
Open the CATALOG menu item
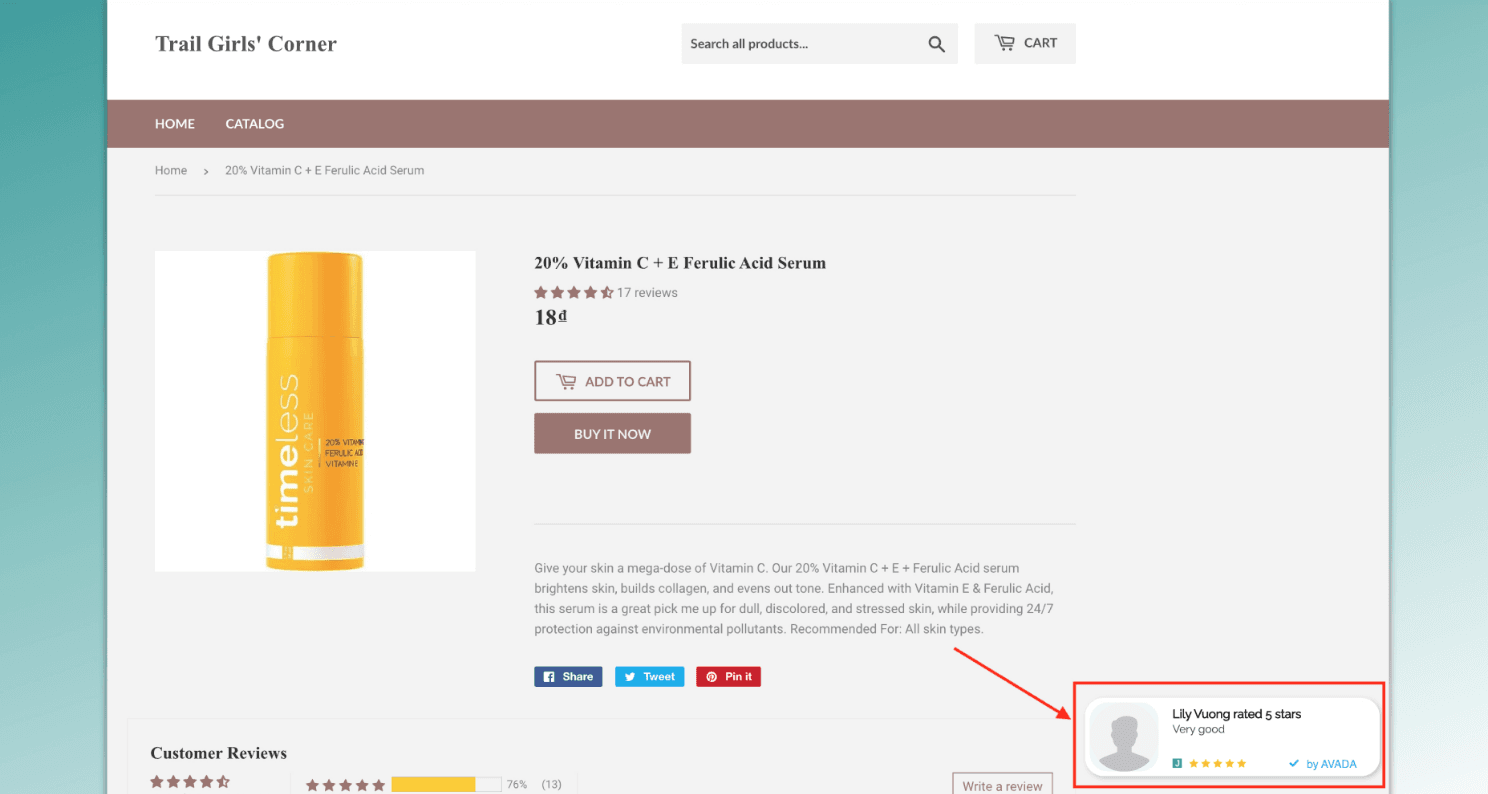255,124
